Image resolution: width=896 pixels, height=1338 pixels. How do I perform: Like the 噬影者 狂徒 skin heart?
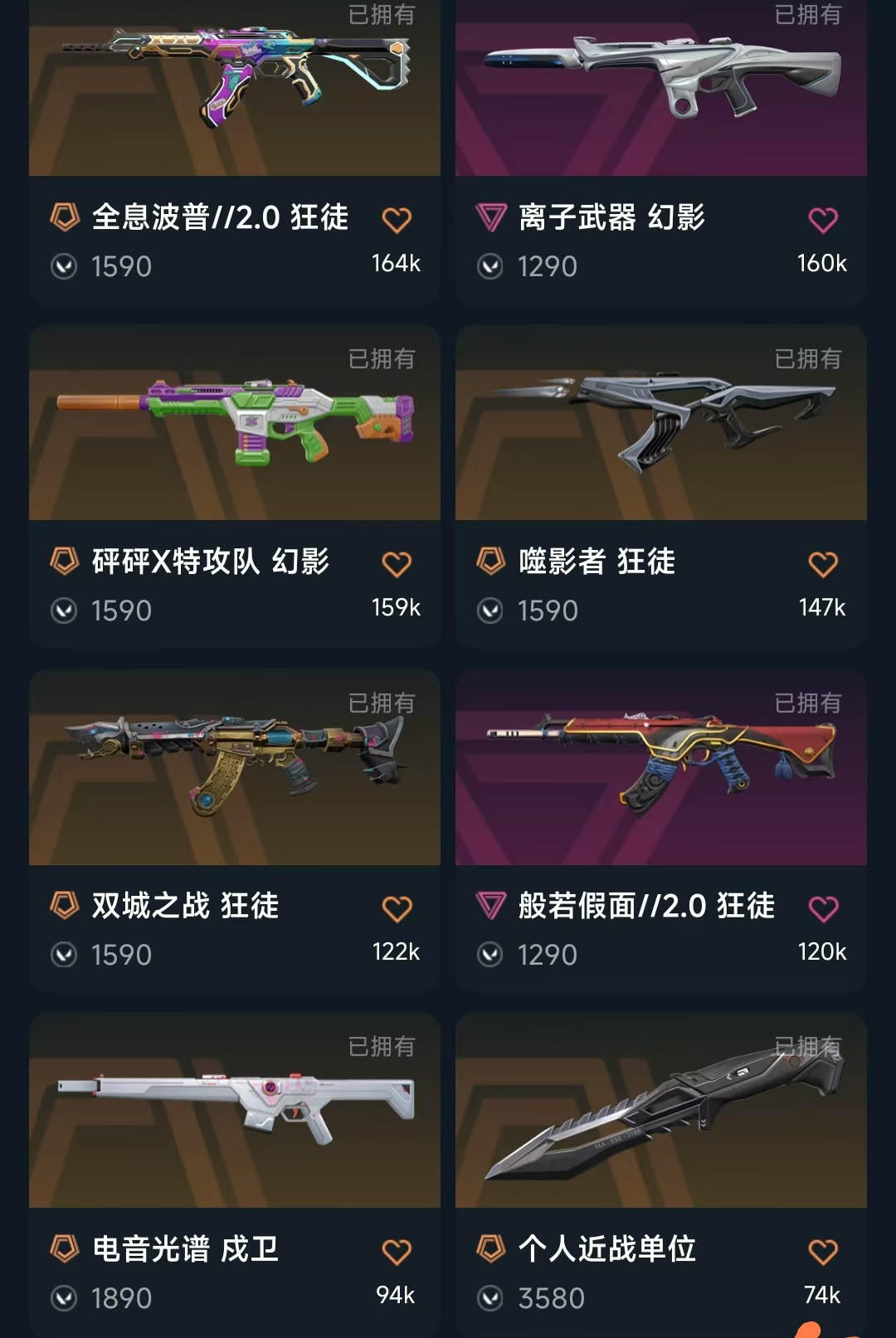(x=823, y=564)
